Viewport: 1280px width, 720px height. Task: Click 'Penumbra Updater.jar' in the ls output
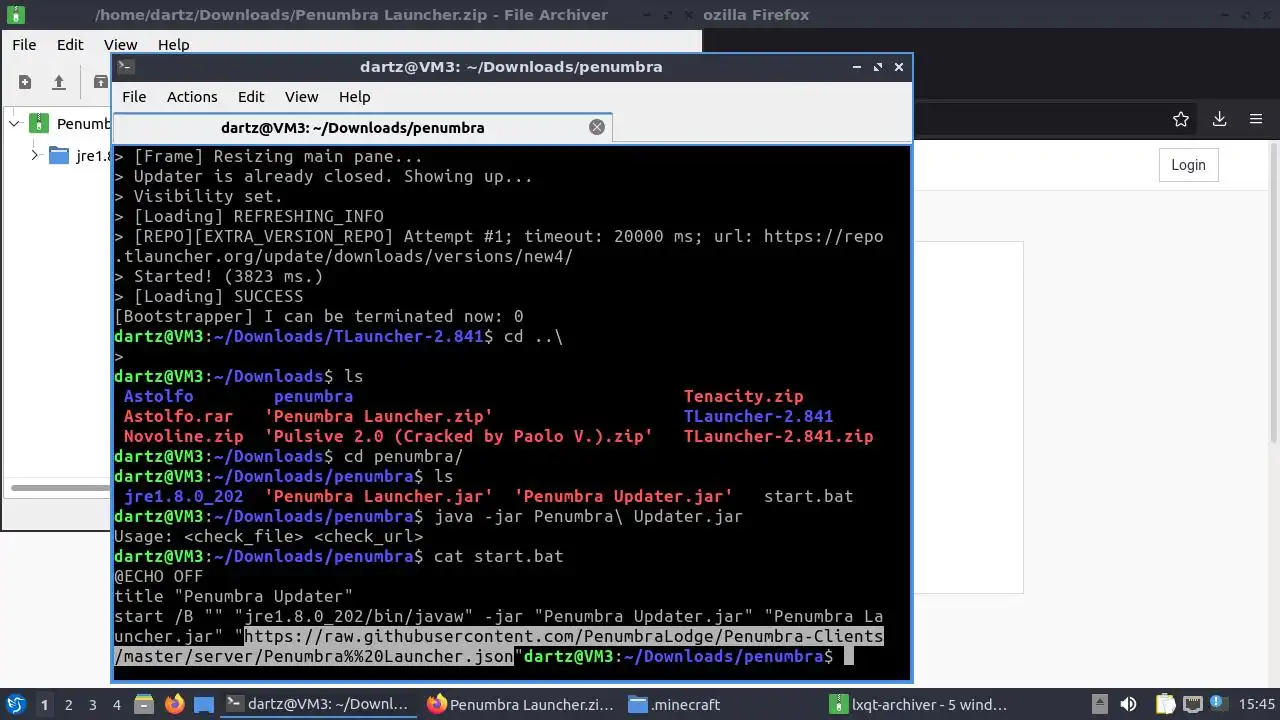623,496
